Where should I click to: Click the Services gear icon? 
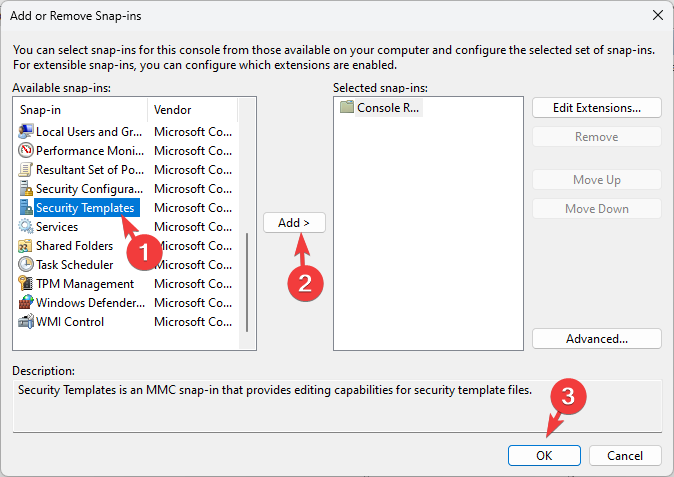coord(26,226)
